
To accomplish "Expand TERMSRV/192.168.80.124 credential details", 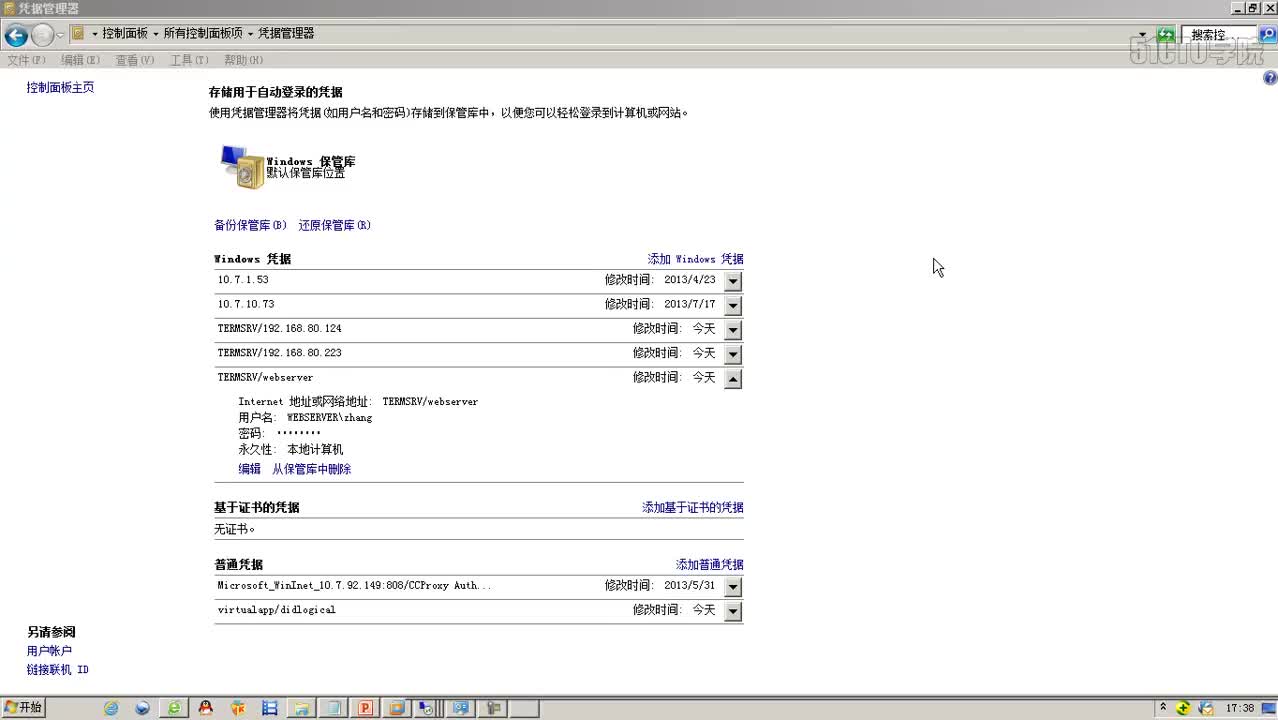I will pyautogui.click(x=733, y=330).
